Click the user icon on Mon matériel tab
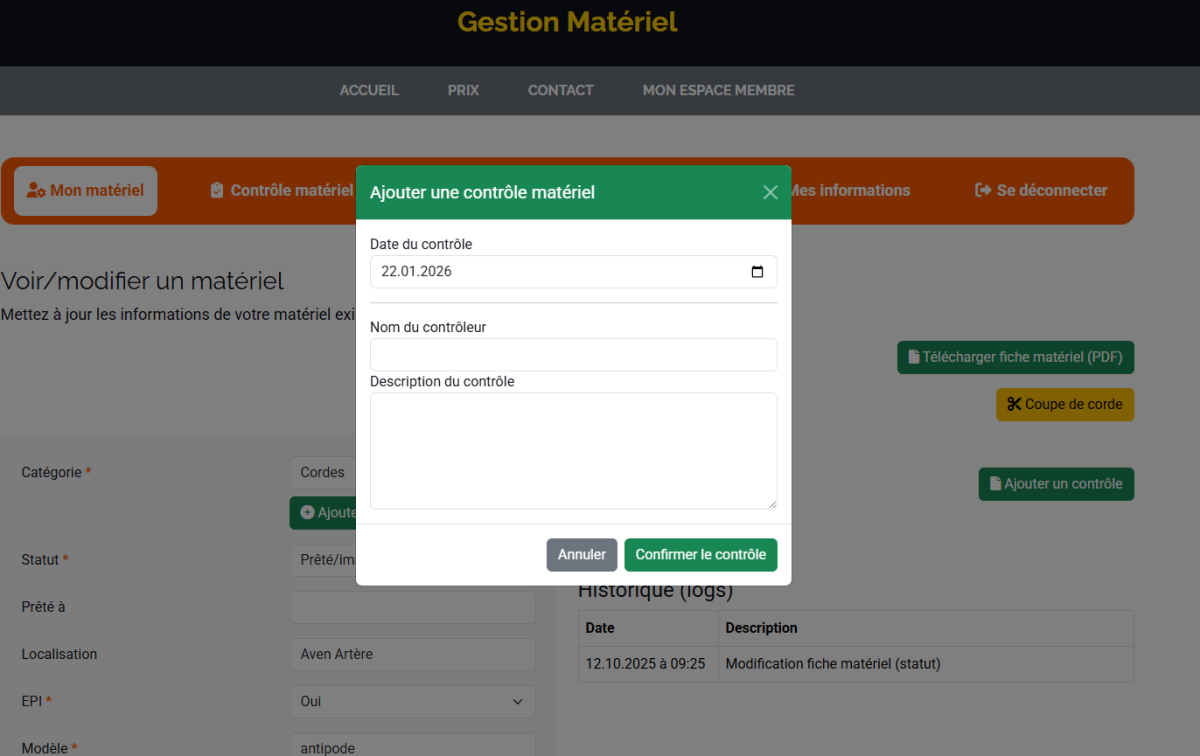The width and height of the screenshot is (1200, 756). click(x=36, y=190)
